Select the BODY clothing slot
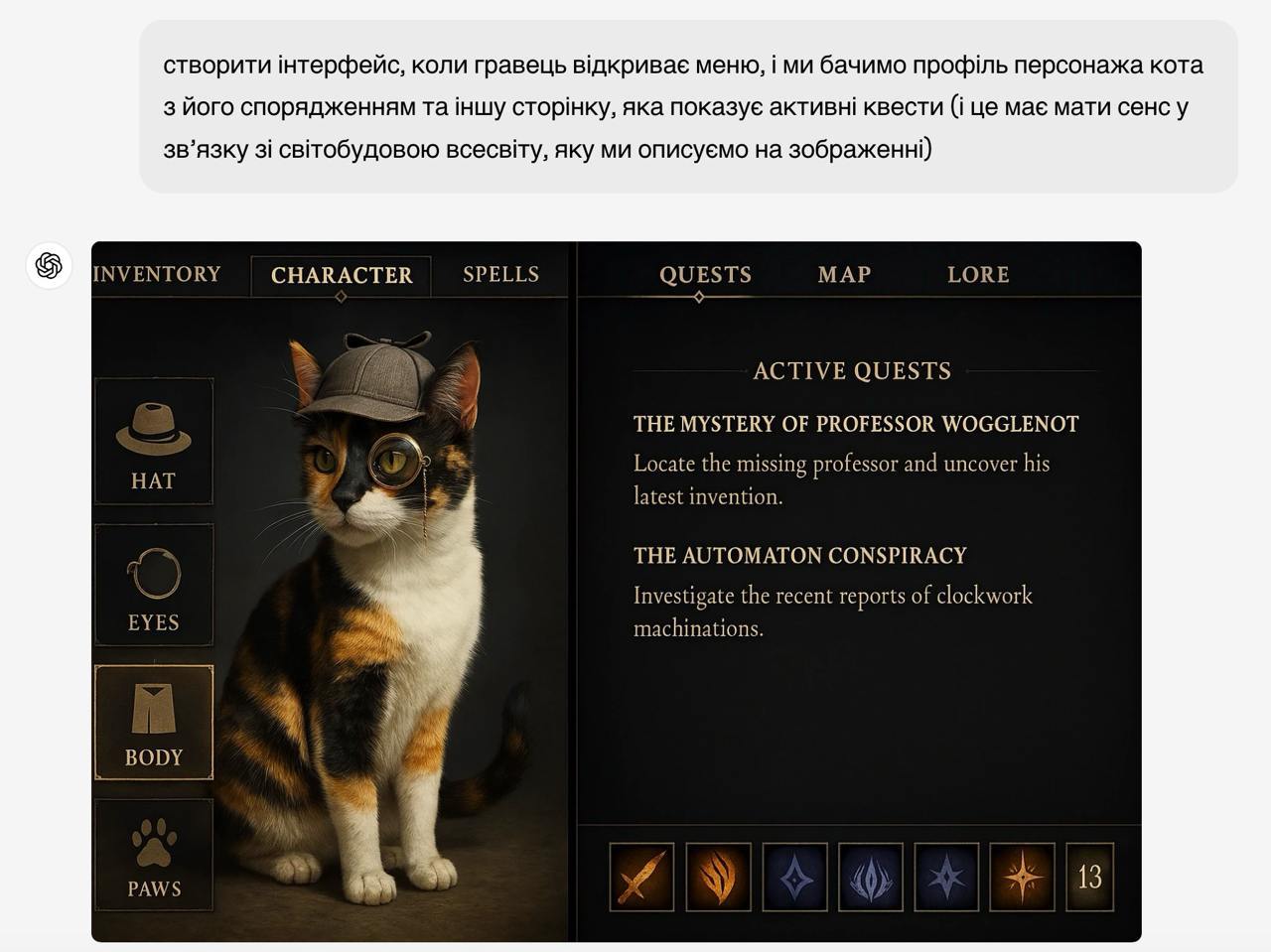1271x952 pixels. pos(154,722)
